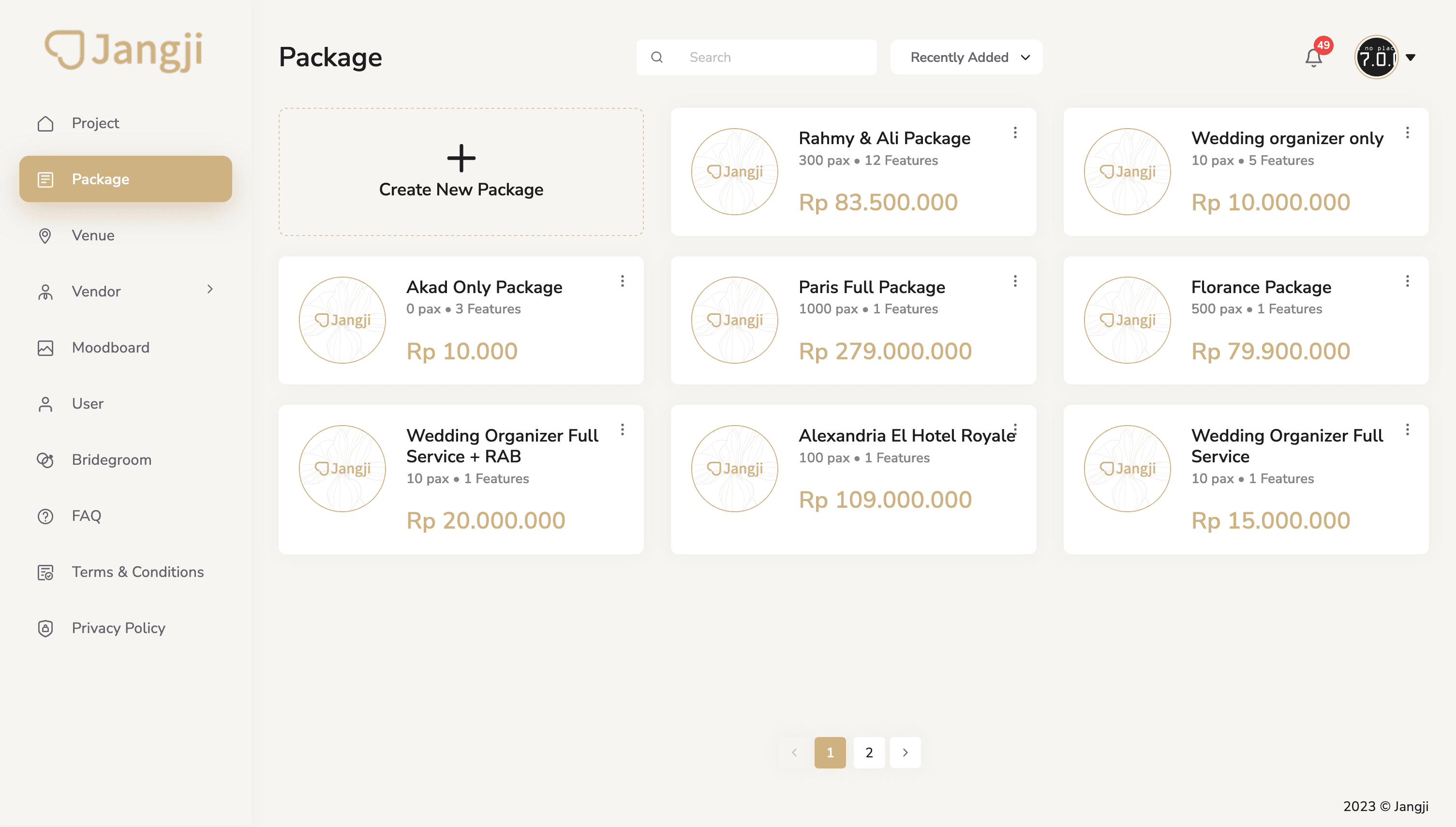Click the red 49 notification badge

[x=1323, y=45]
